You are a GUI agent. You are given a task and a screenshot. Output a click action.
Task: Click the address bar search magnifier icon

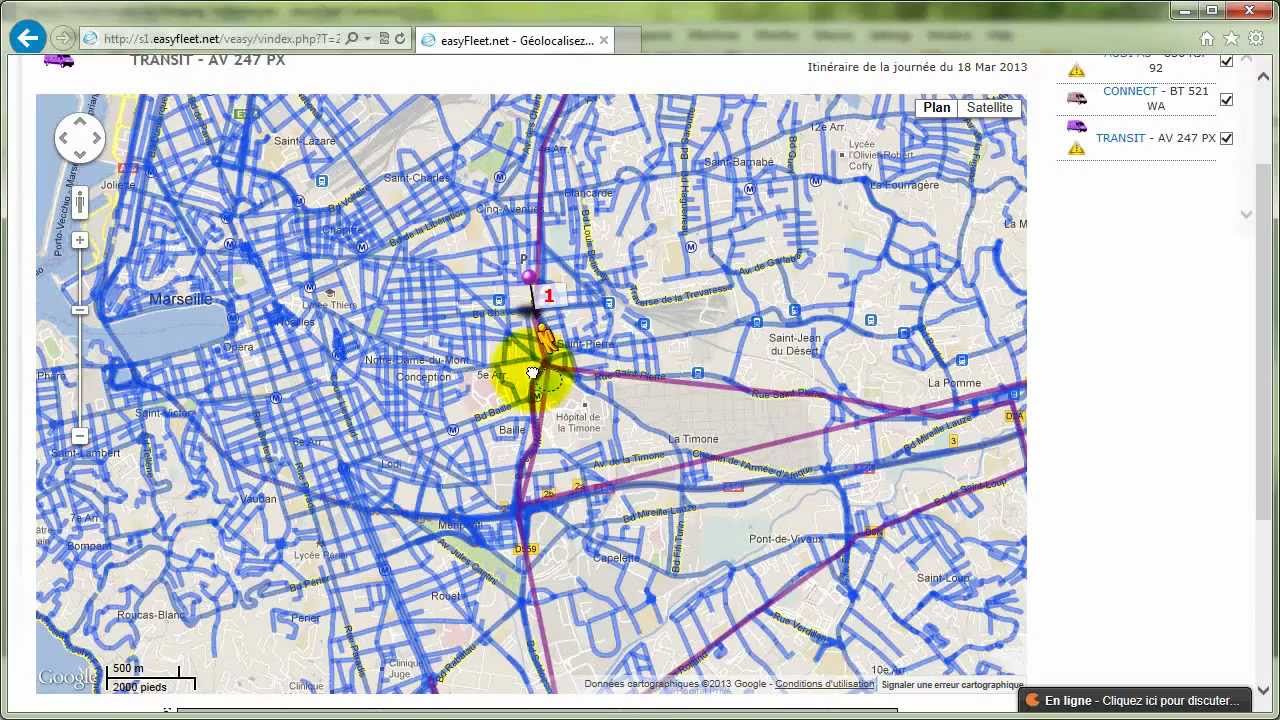click(352, 39)
